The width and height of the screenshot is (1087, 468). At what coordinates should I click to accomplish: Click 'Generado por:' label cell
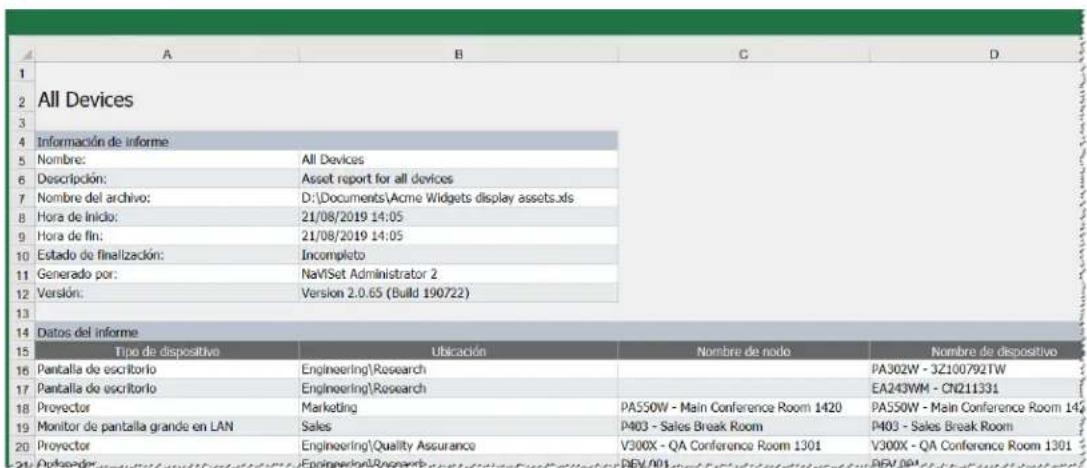[166, 275]
